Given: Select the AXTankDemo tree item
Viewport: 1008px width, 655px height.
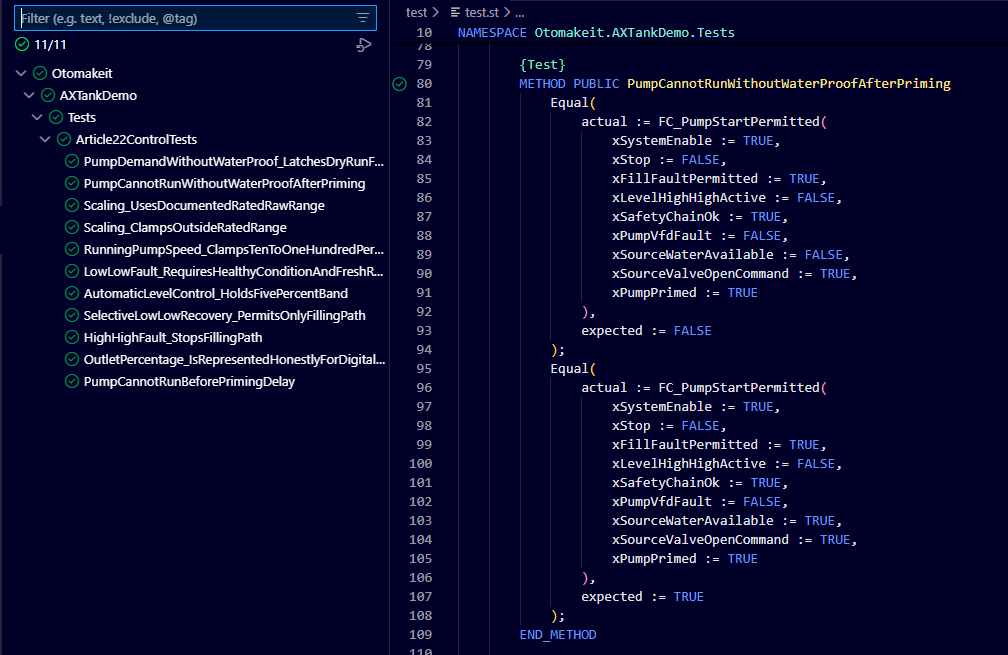Looking at the screenshot, I should coord(98,95).
